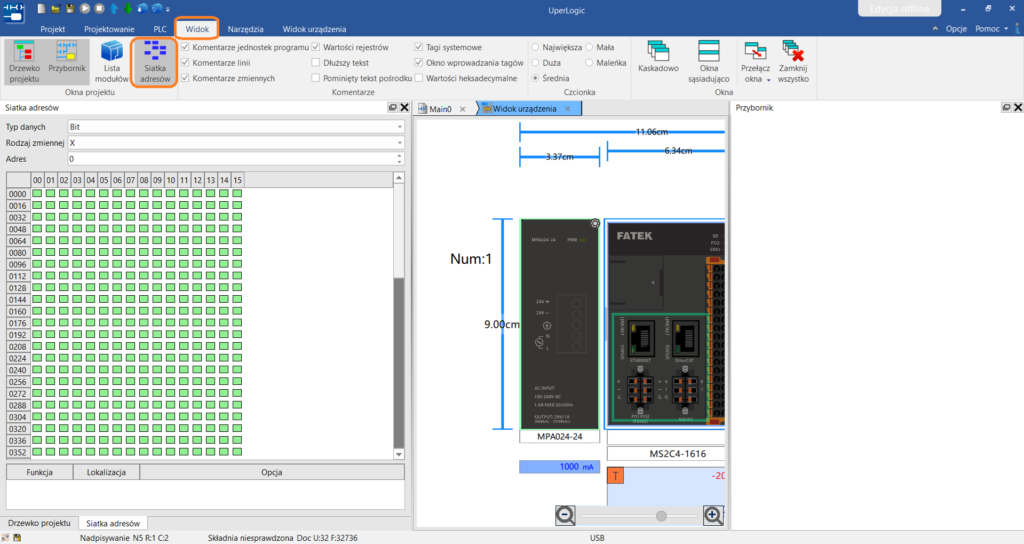Click the Funkcja column header
Screen dimensions: 1024x544
tap(40, 472)
